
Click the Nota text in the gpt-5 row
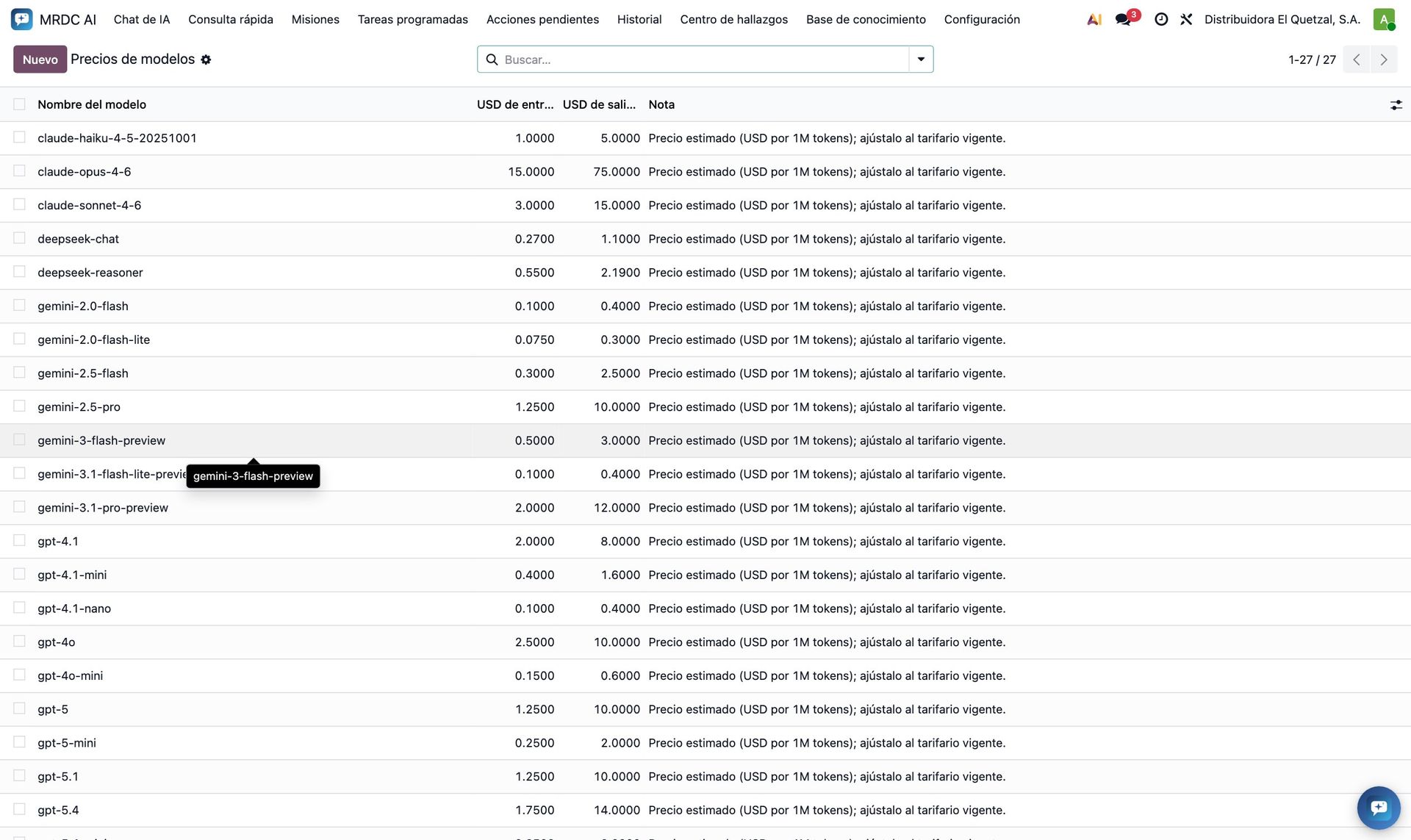coord(827,709)
